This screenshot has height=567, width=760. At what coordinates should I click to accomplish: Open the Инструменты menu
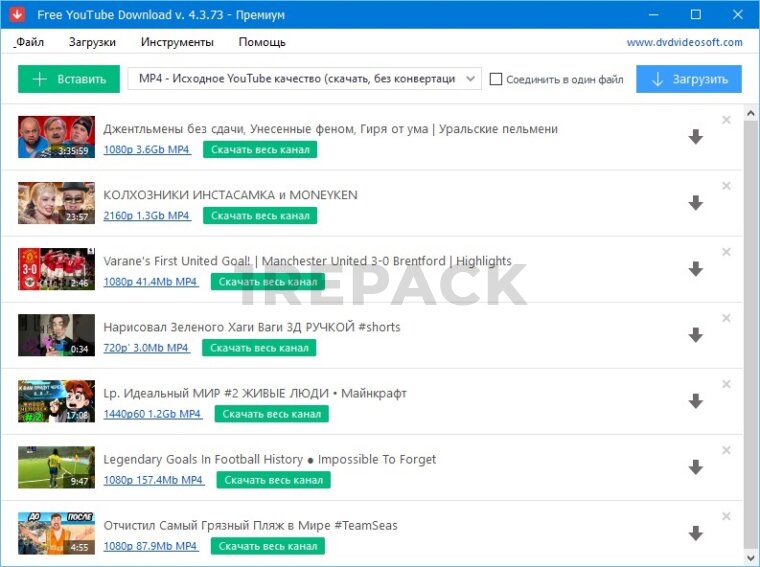point(177,42)
